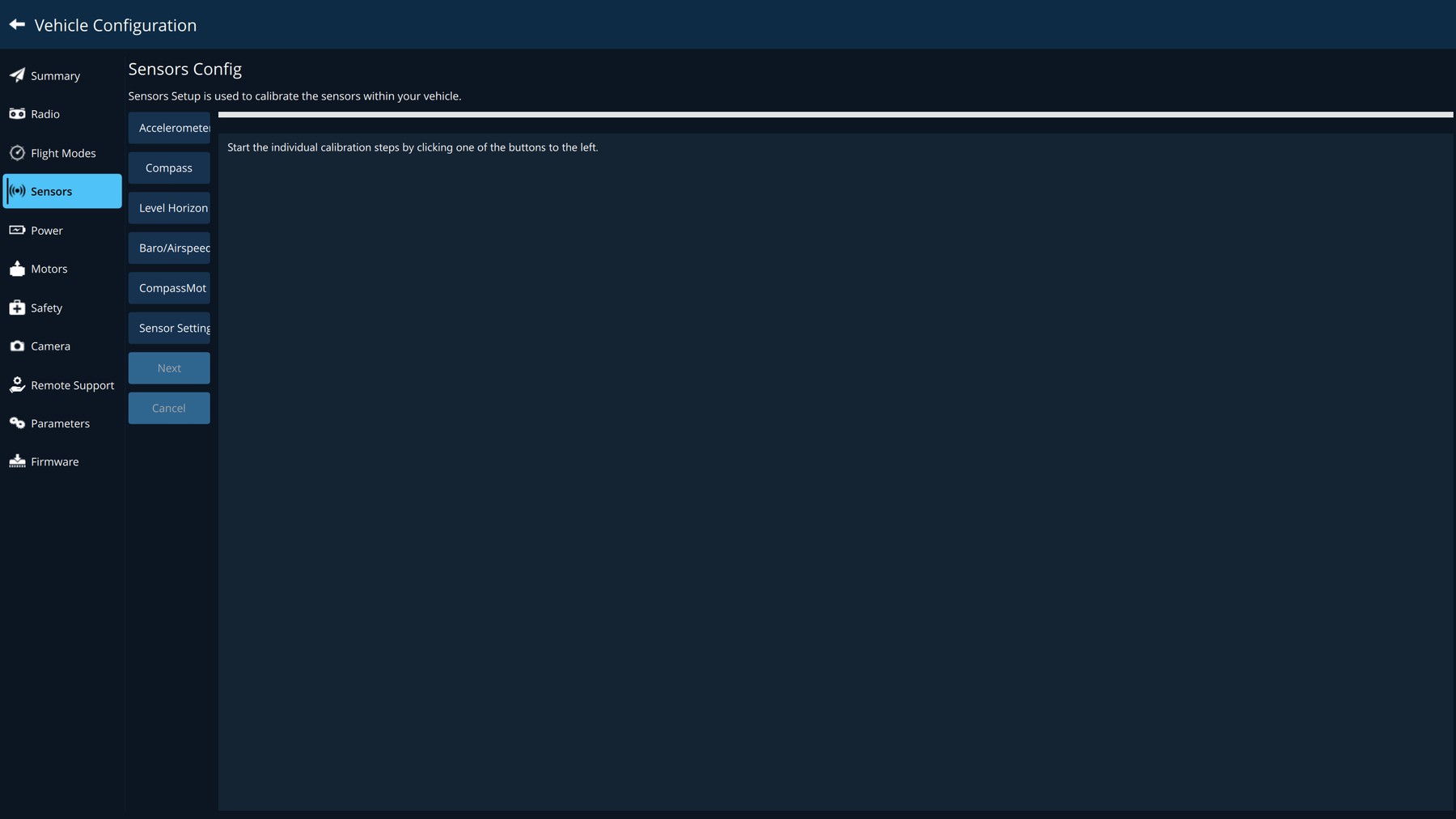Click the Motors icon
Image resolution: width=1456 pixels, height=819 pixels.
17,269
